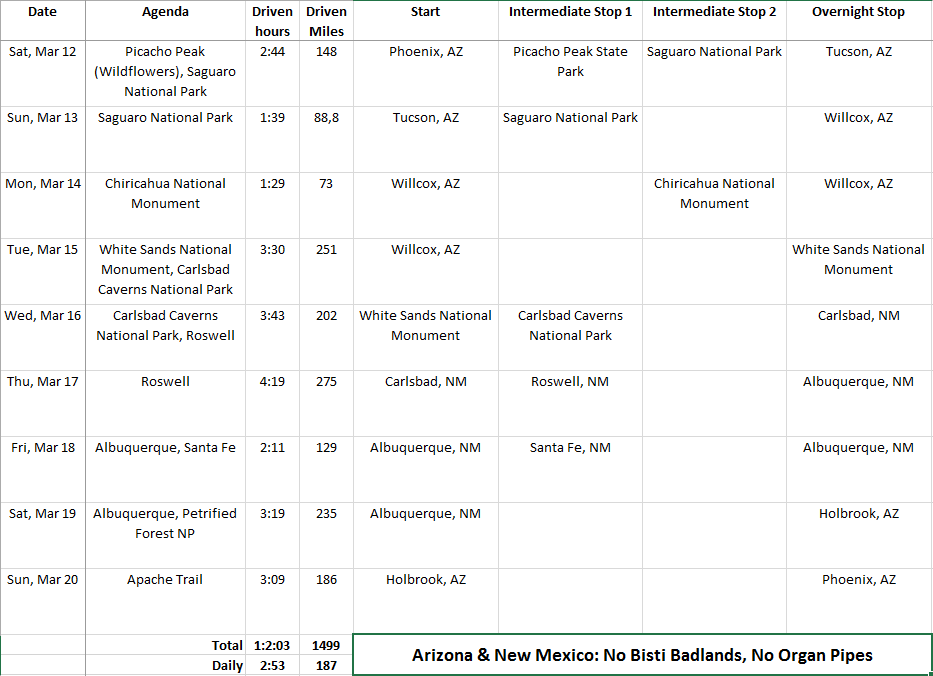Click the Tue, Mar 15 date cell

[x=42, y=249]
